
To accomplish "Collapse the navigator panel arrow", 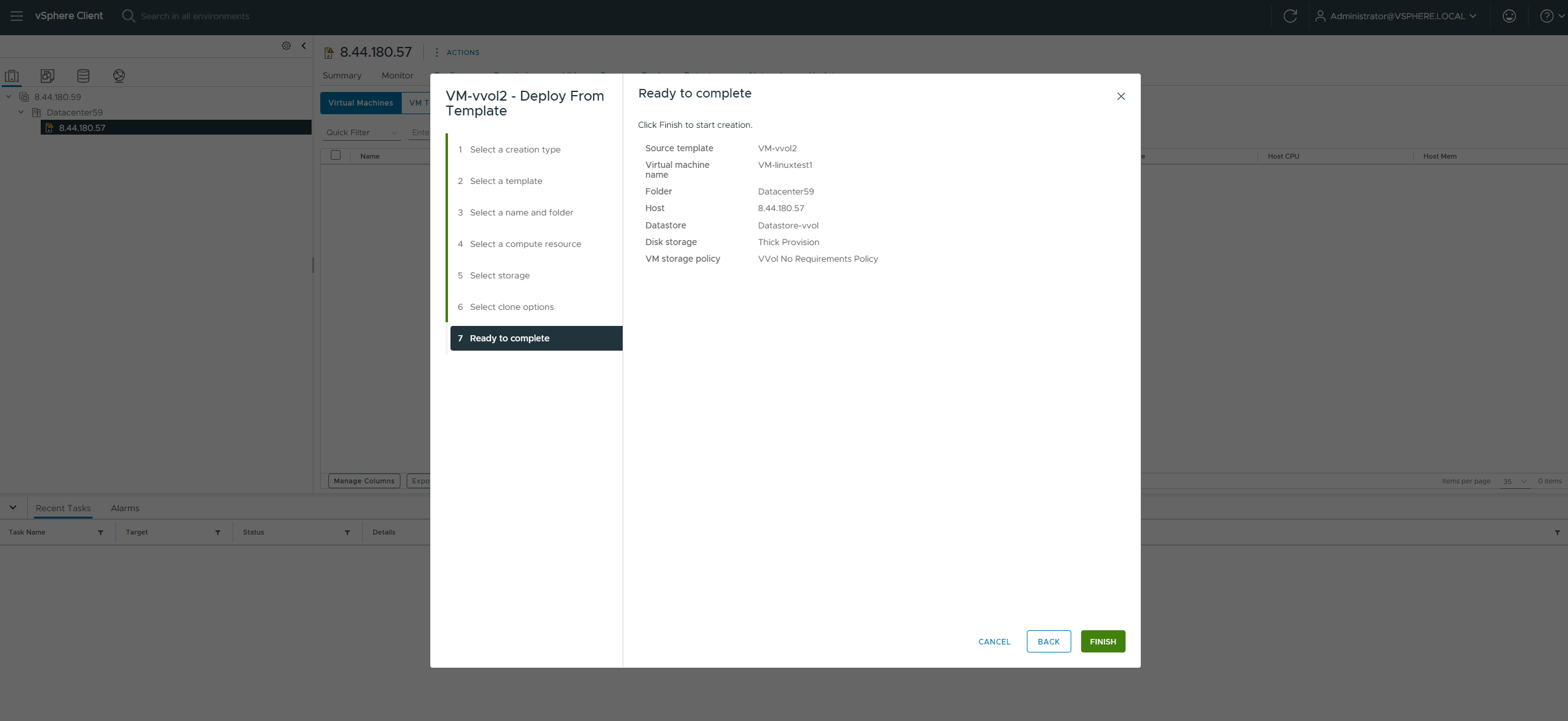I will coord(304,46).
